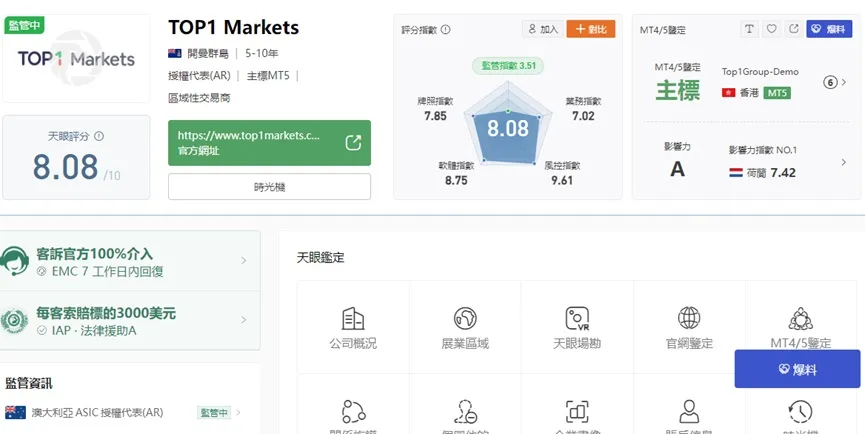Open the 天眼場勘 VR icon

(x=577, y=318)
